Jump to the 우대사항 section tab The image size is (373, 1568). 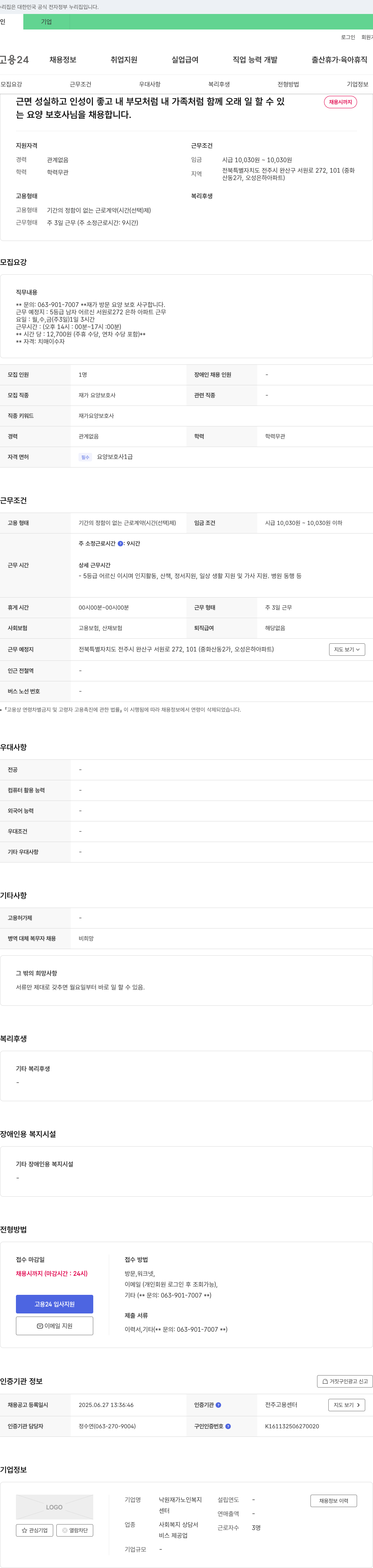(150, 84)
